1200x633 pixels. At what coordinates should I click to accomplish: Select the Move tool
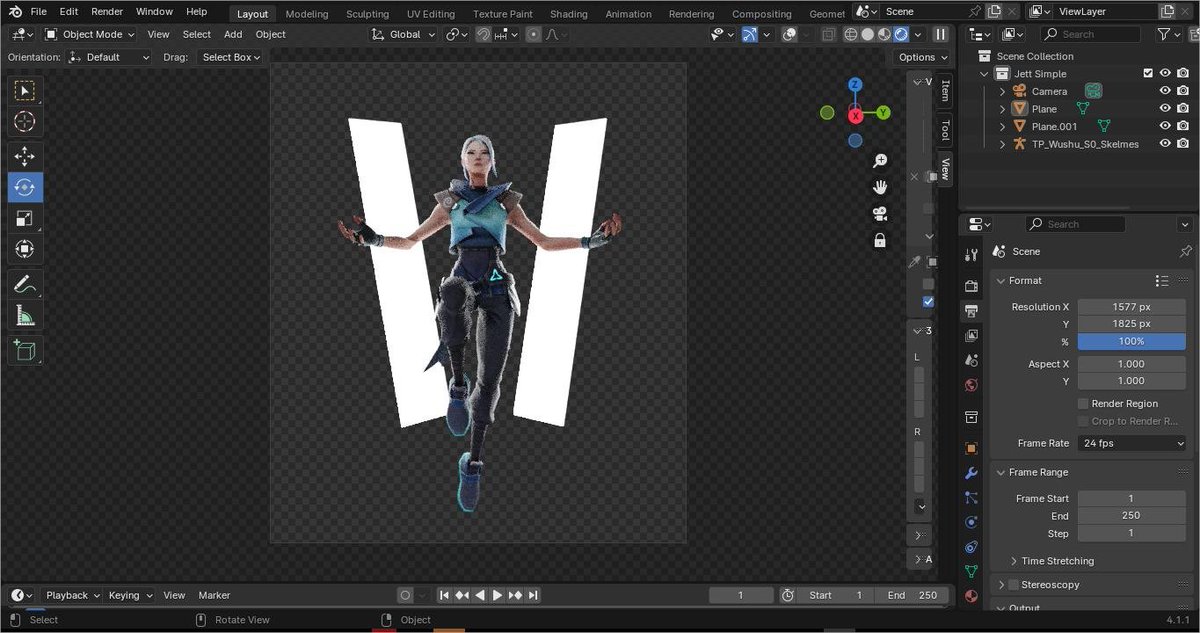coord(24,156)
